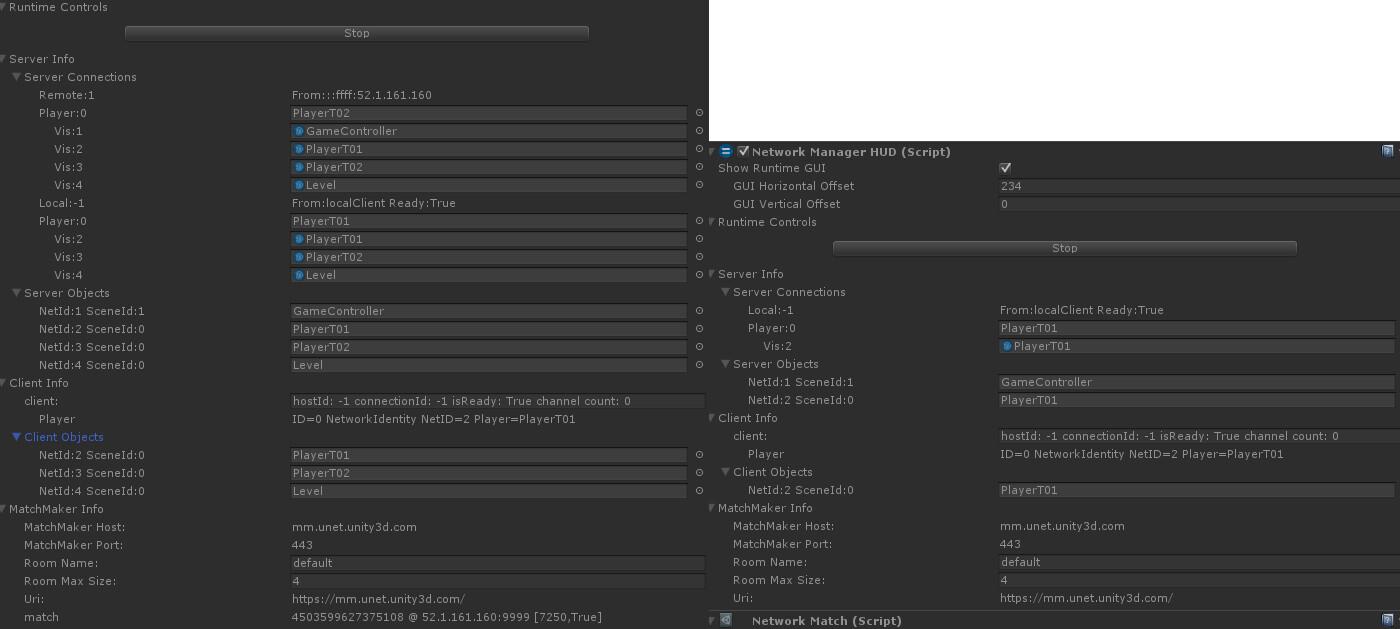Edit the GUI Horizontal Offset value 234
Screen dimensions: 1400x629
1199,186
